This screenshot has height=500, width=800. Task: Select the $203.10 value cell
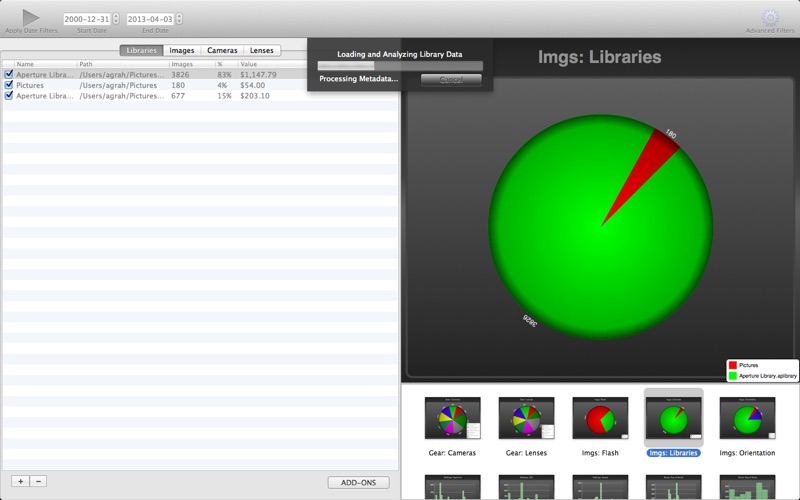point(255,96)
